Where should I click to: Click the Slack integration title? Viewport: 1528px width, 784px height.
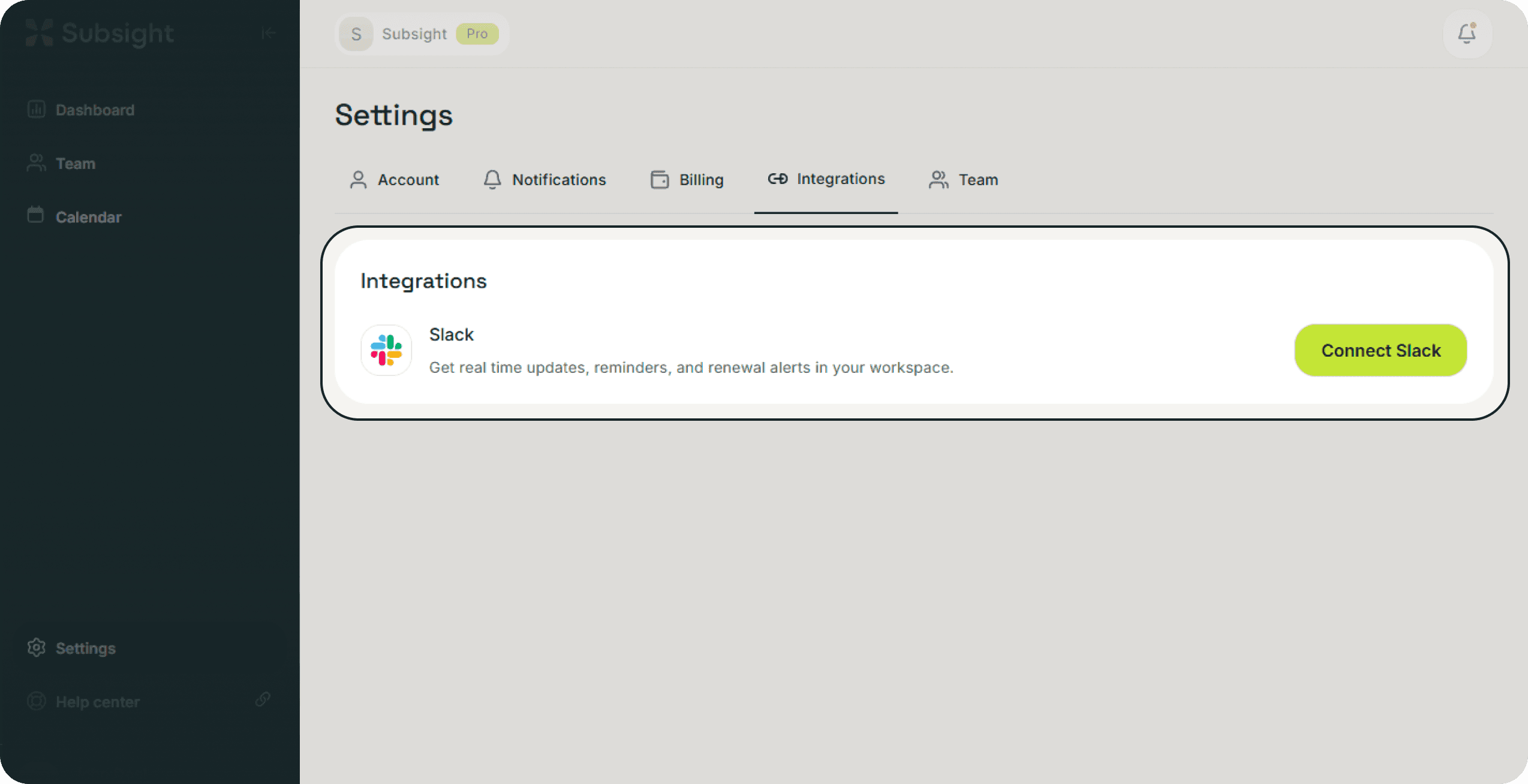(452, 334)
